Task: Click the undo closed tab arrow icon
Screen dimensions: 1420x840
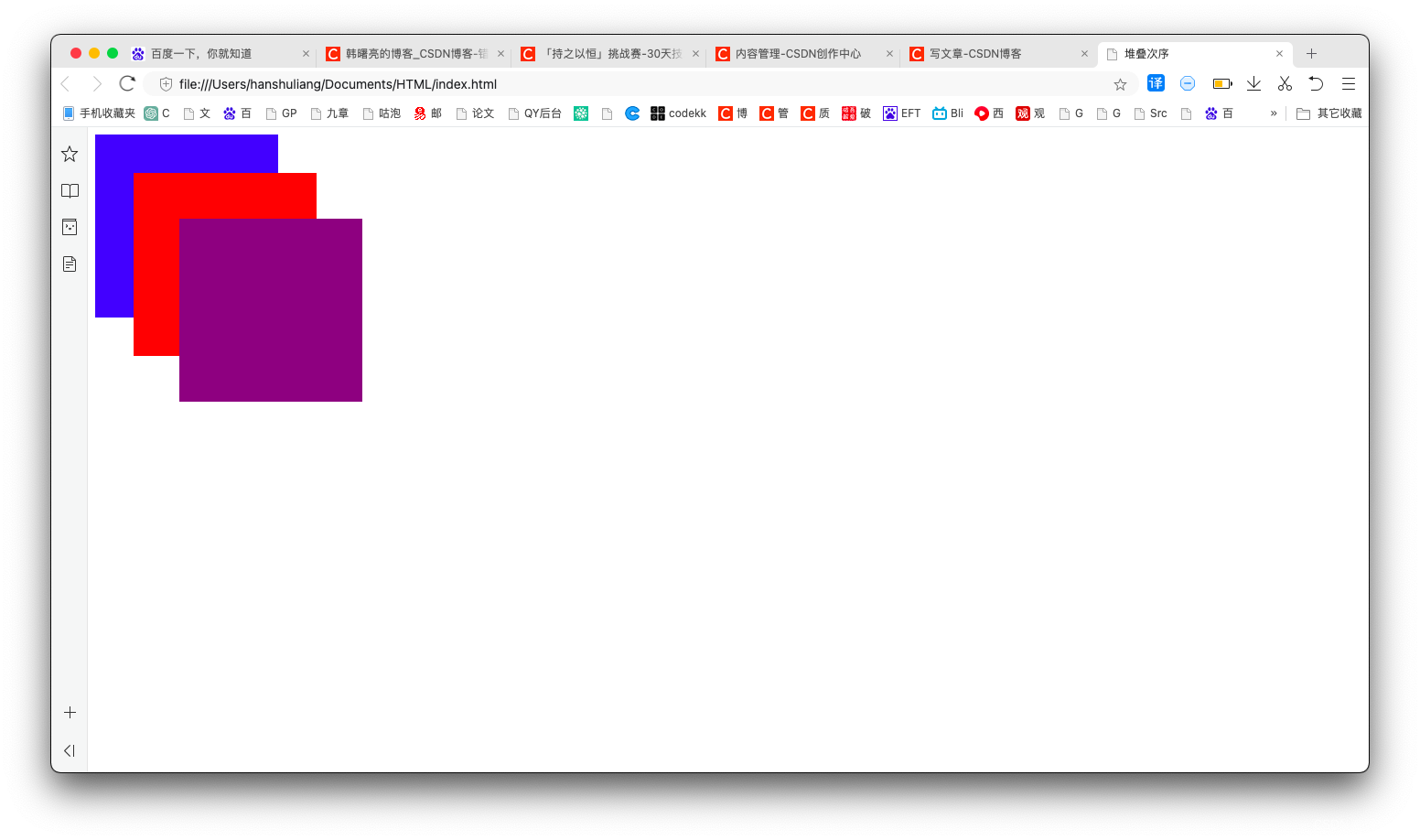Action: click(x=1316, y=83)
